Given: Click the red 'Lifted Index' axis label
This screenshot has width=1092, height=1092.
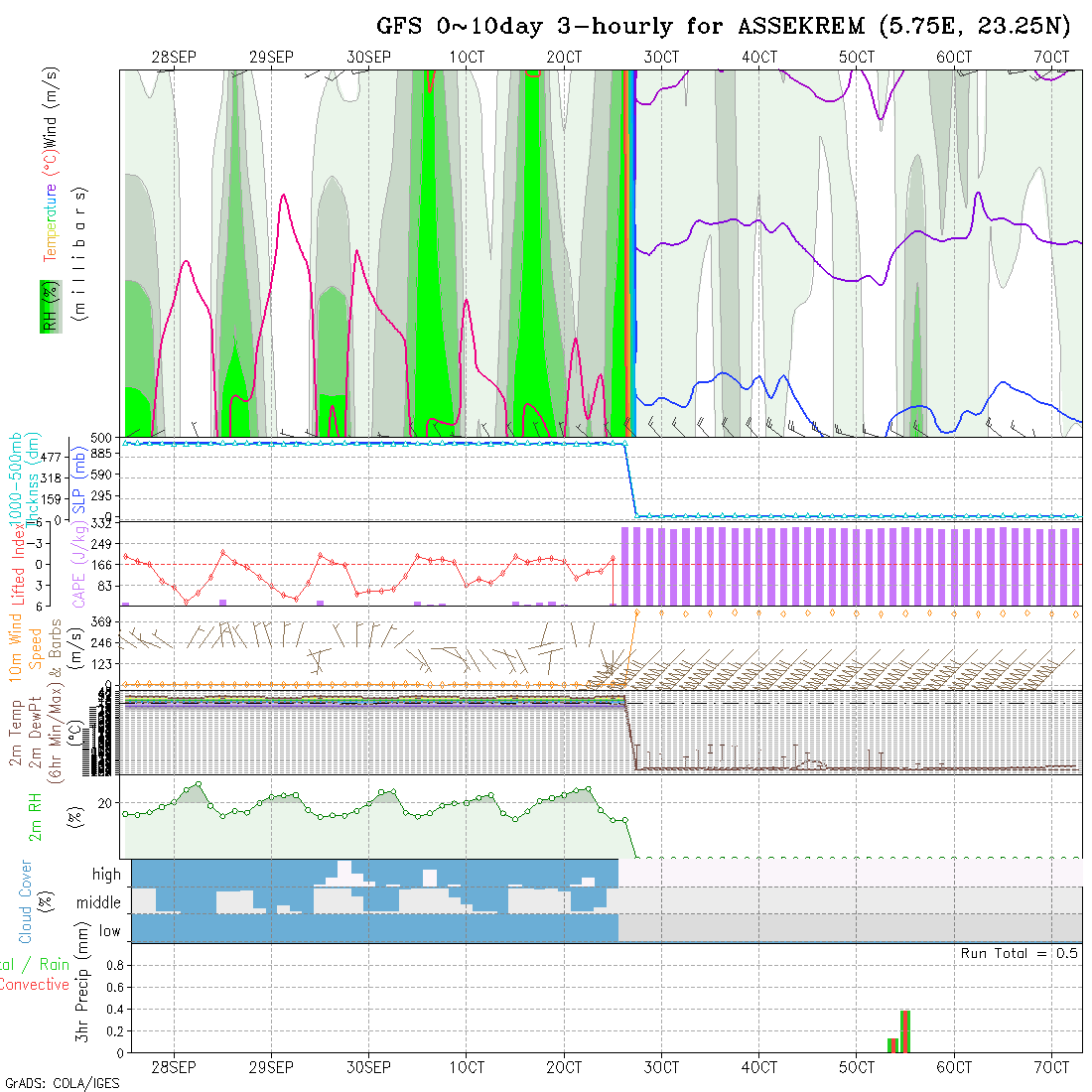Looking at the screenshot, I should tap(18, 563).
